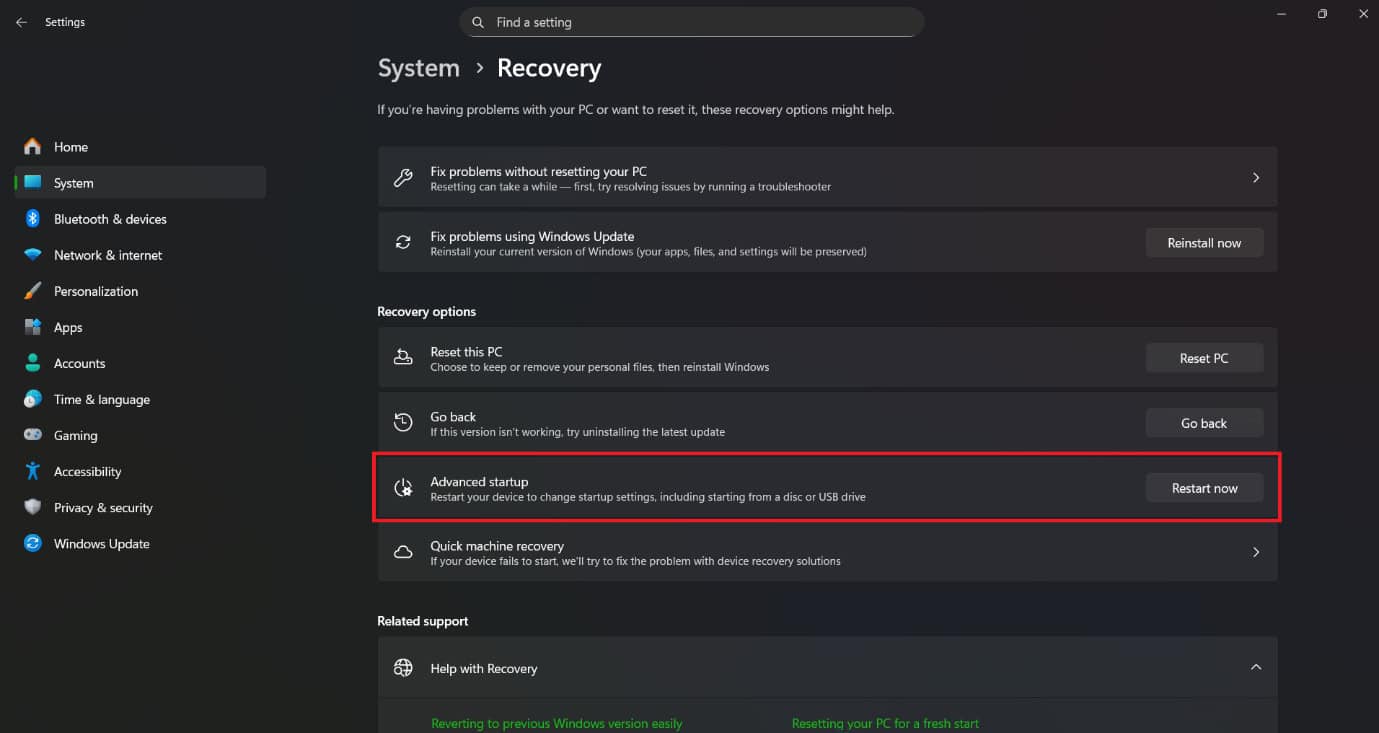
Task: Return to Settings Home page
Action: point(69,147)
